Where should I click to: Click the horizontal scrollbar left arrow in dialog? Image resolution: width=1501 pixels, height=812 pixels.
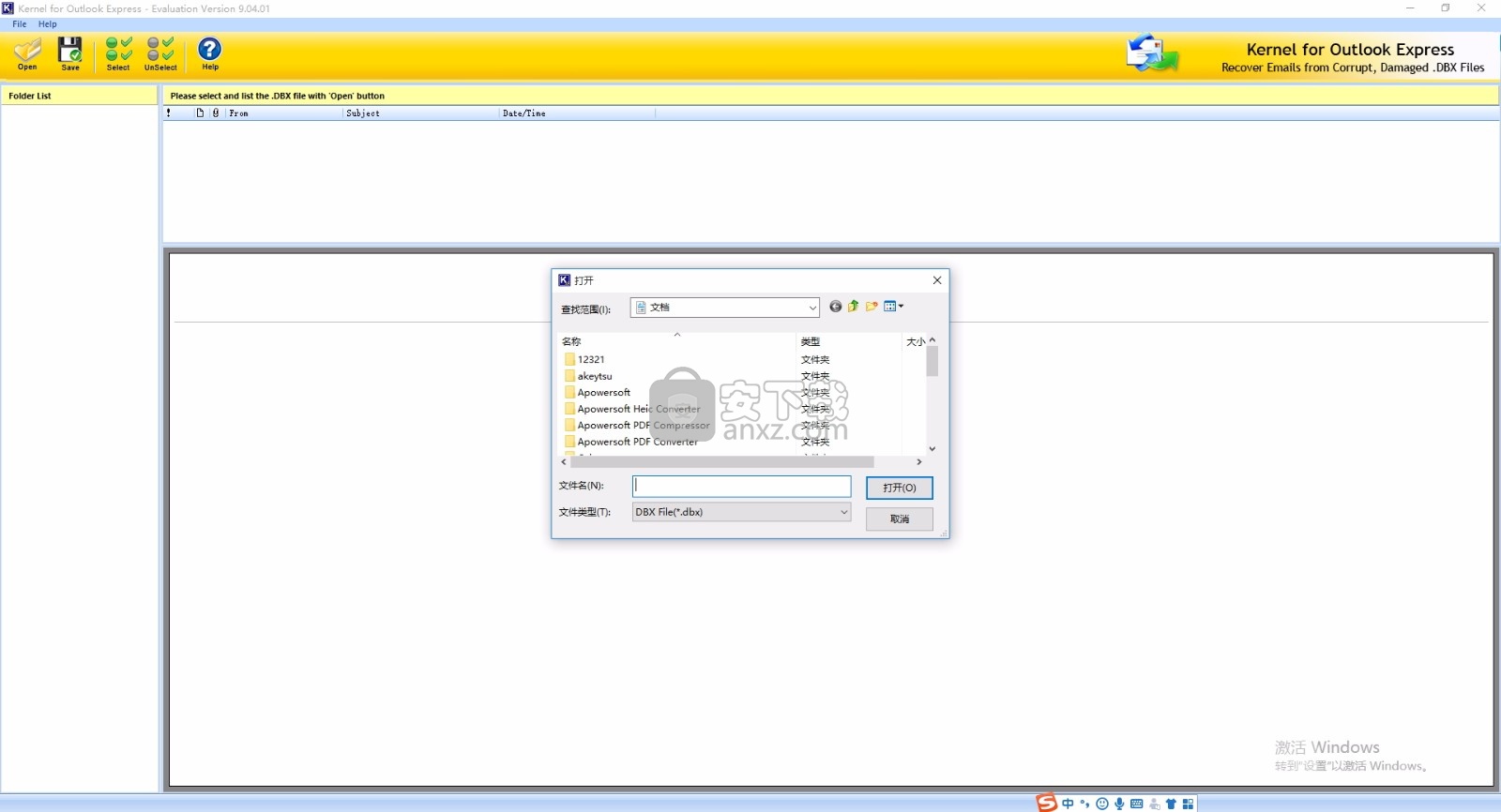[x=564, y=461]
